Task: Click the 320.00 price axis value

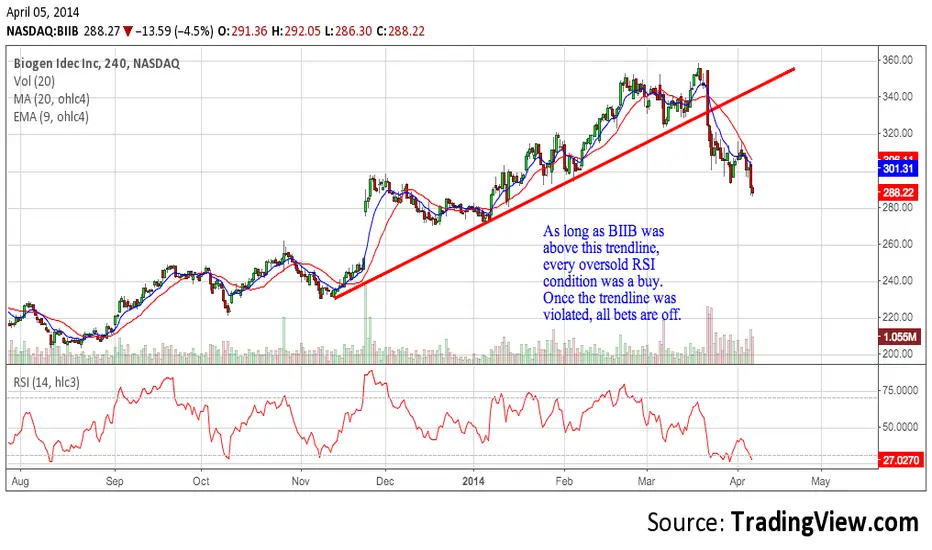Action: (898, 133)
